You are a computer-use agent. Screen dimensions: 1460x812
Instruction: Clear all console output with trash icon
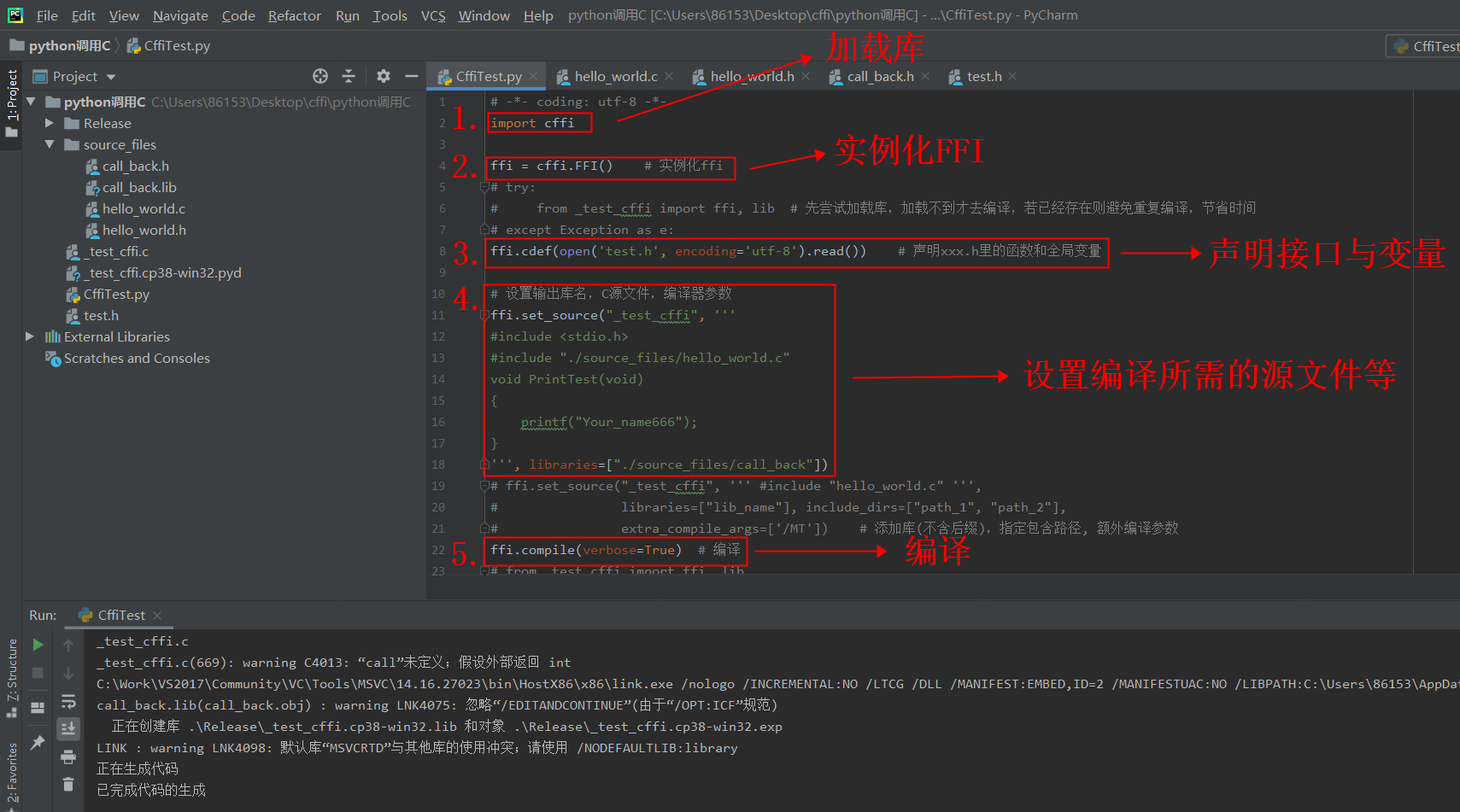click(x=68, y=783)
